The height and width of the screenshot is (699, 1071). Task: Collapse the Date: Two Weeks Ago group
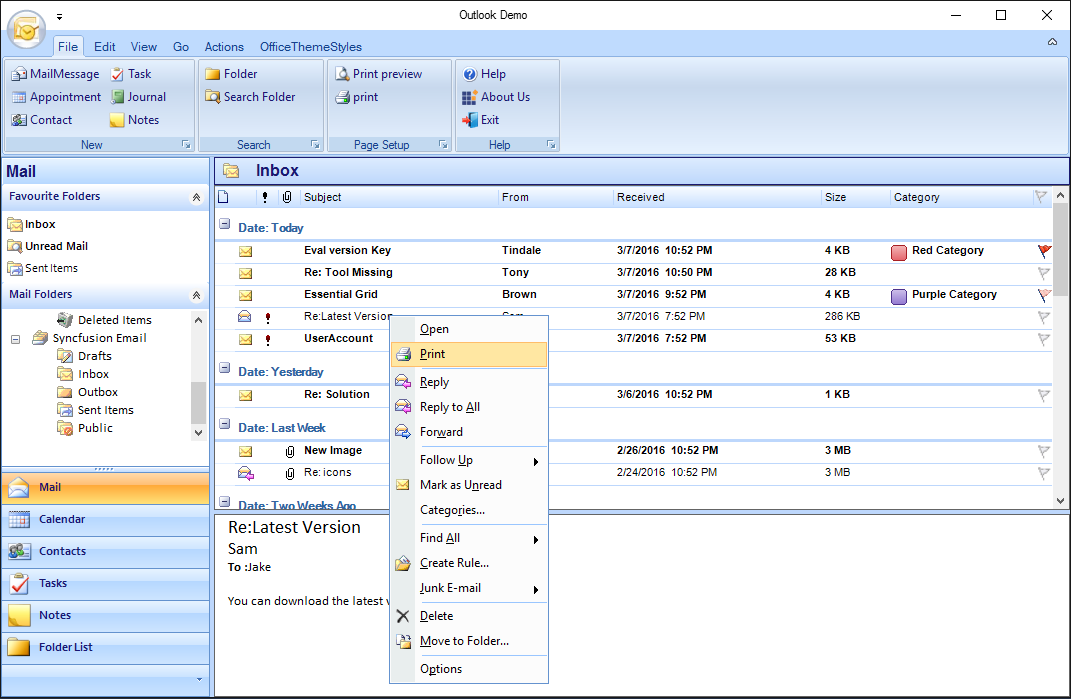click(x=224, y=502)
